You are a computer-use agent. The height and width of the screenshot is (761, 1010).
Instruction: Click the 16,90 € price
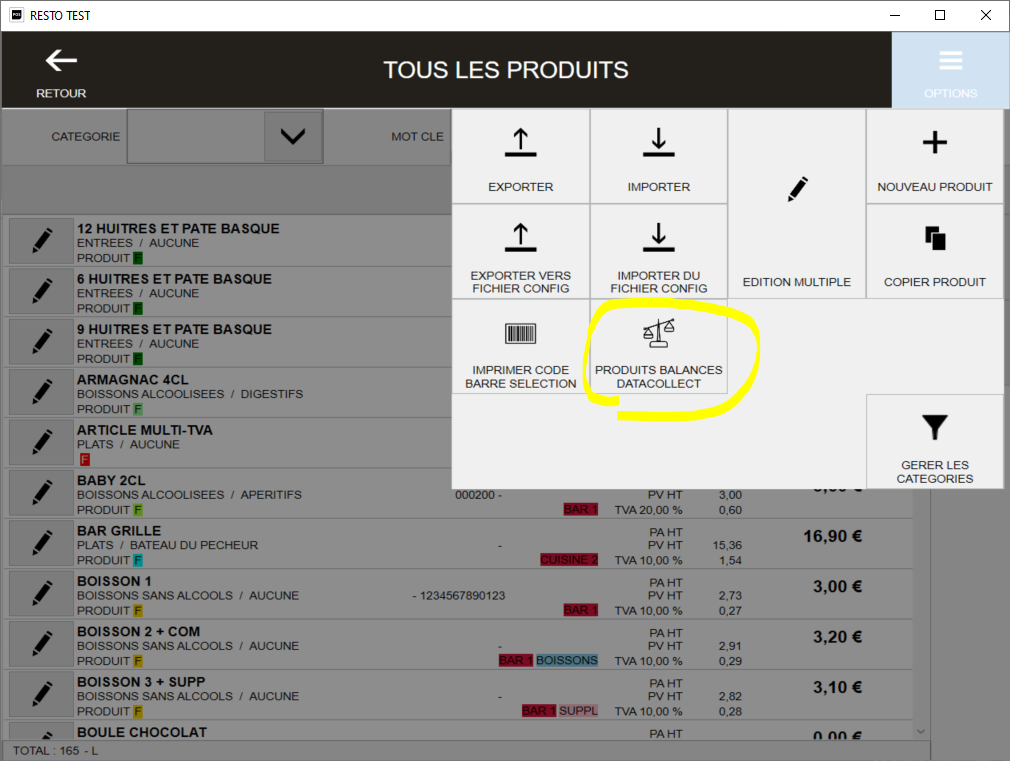832,536
